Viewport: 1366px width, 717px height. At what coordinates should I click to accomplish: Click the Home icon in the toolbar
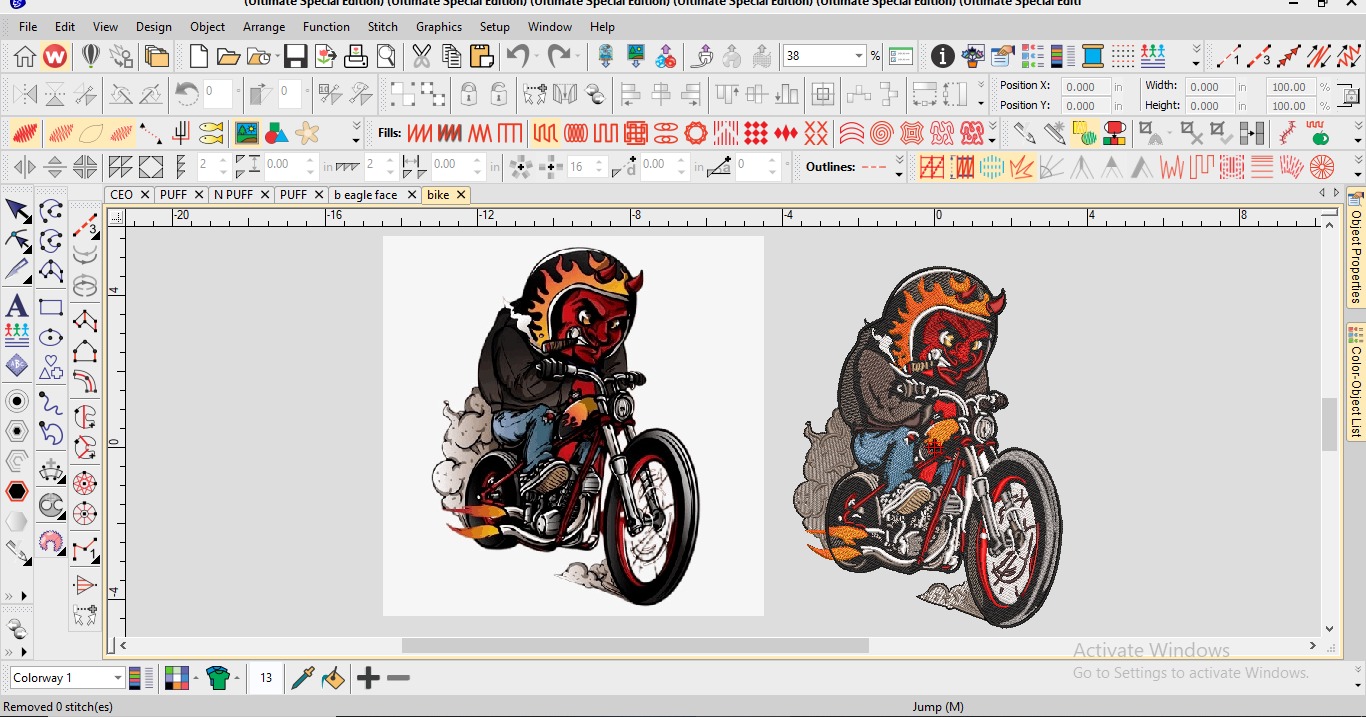[25, 56]
